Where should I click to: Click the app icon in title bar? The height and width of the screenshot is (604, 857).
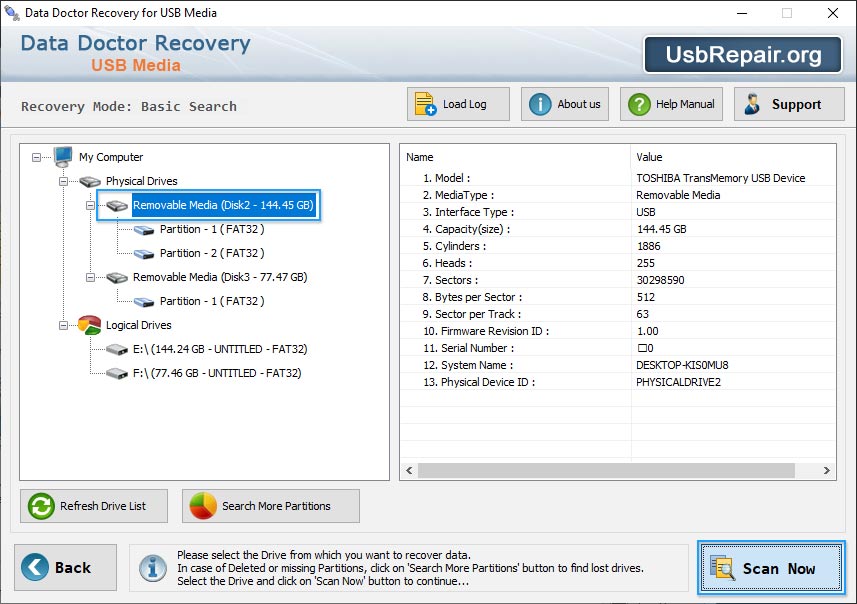point(11,12)
